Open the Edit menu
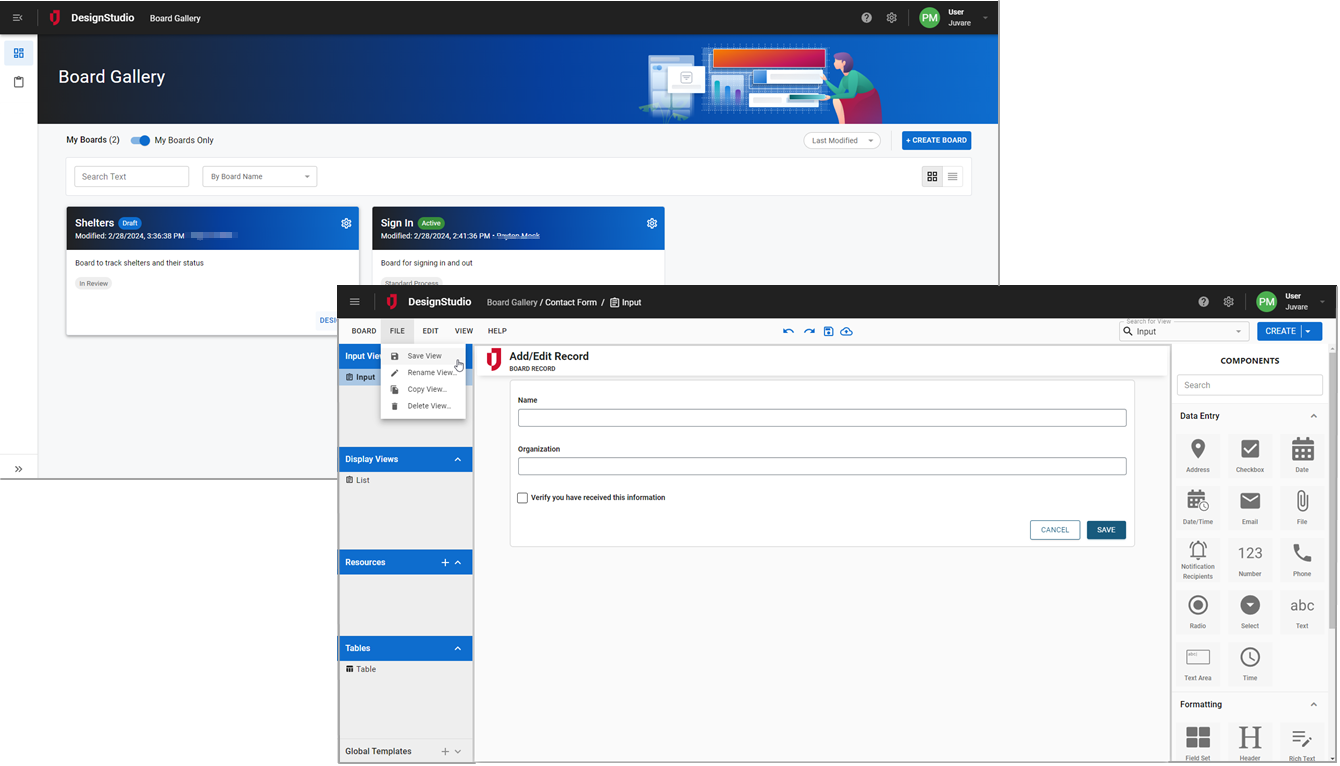1340x766 pixels. click(x=430, y=331)
